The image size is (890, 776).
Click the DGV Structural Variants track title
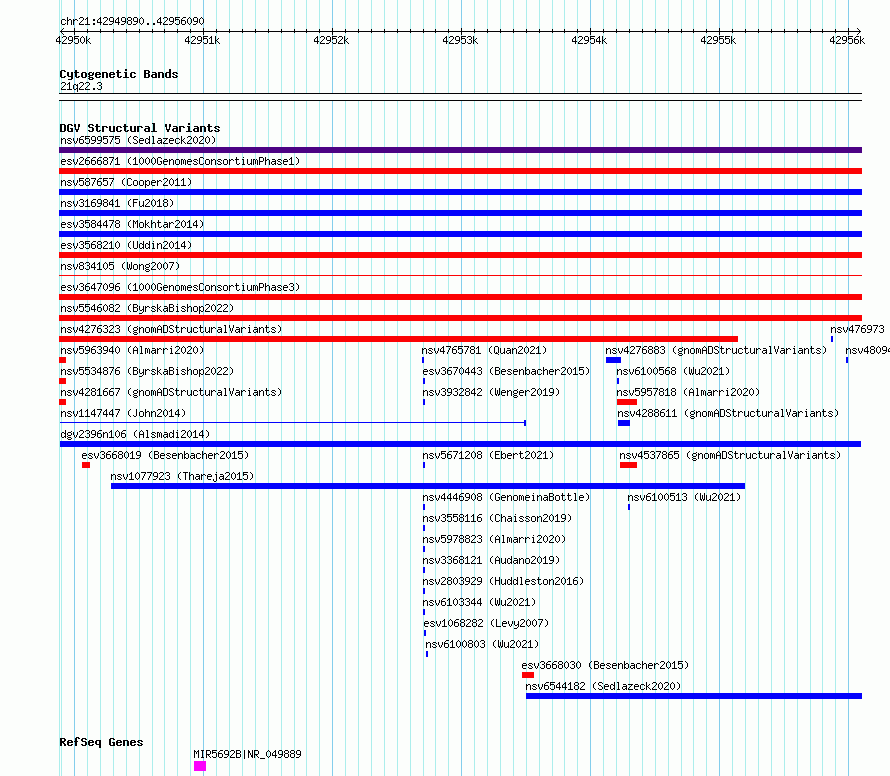click(140, 128)
